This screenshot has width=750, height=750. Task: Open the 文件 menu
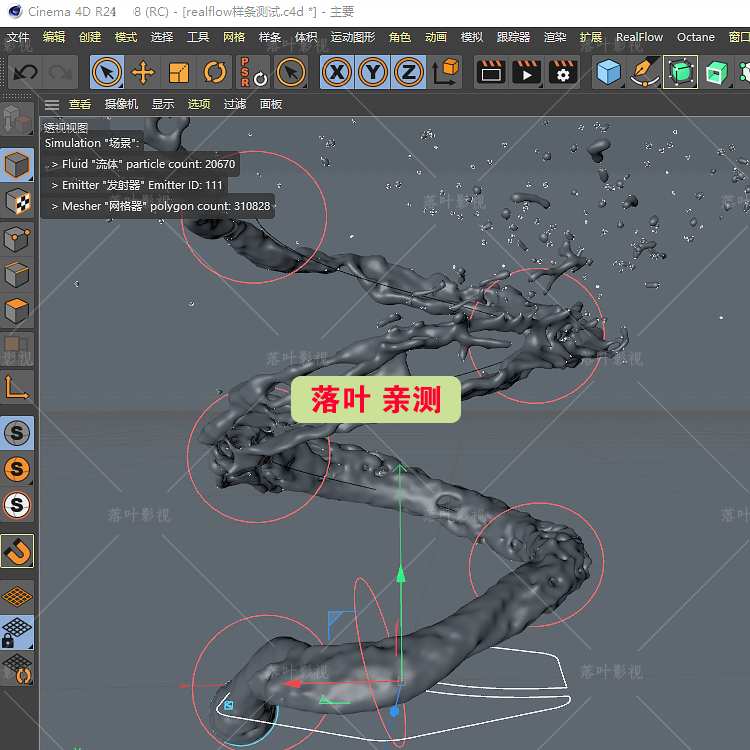click(x=18, y=37)
